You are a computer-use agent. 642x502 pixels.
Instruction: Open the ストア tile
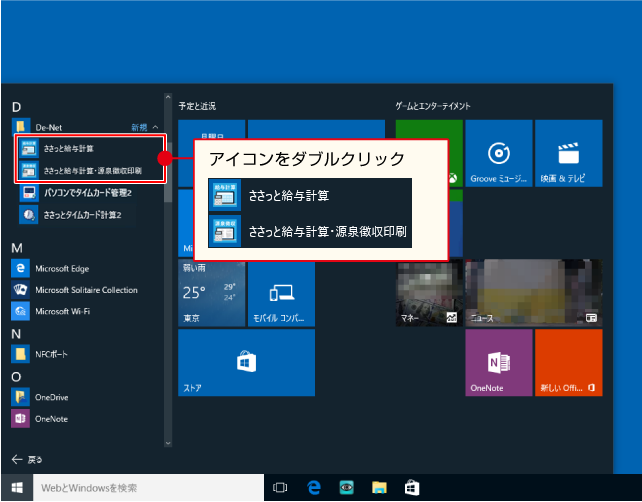[x=246, y=362]
